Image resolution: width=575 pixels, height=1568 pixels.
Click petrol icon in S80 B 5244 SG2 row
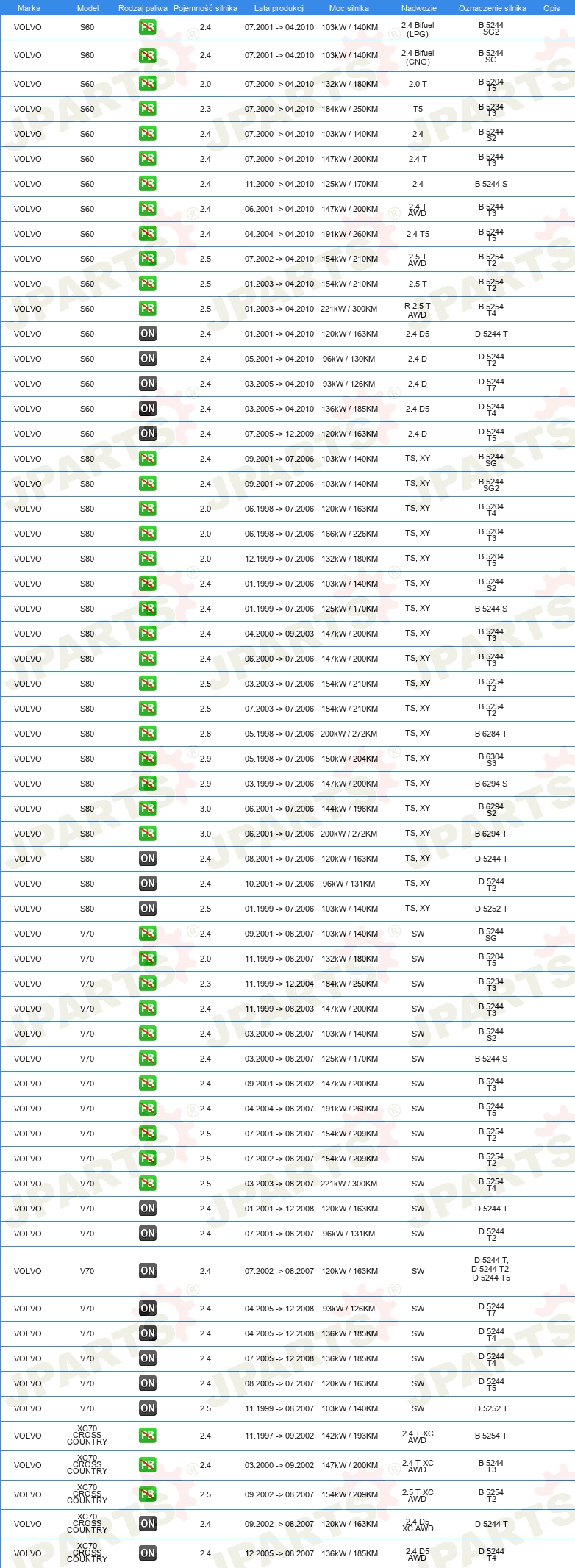(x=148, y=484)
